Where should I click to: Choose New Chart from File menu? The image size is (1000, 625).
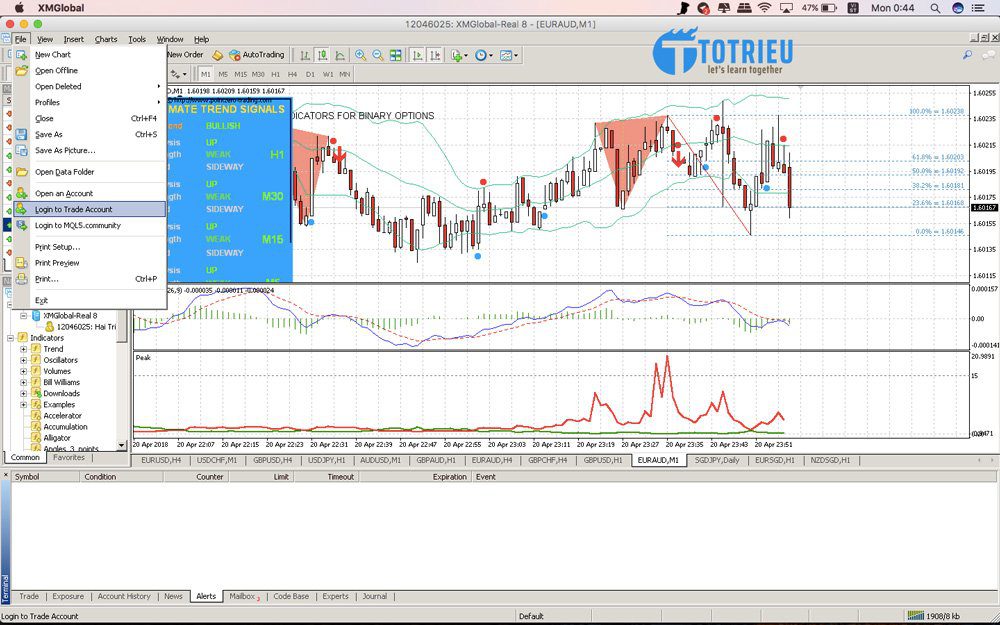pyautogui.click(x=90, y=55)
